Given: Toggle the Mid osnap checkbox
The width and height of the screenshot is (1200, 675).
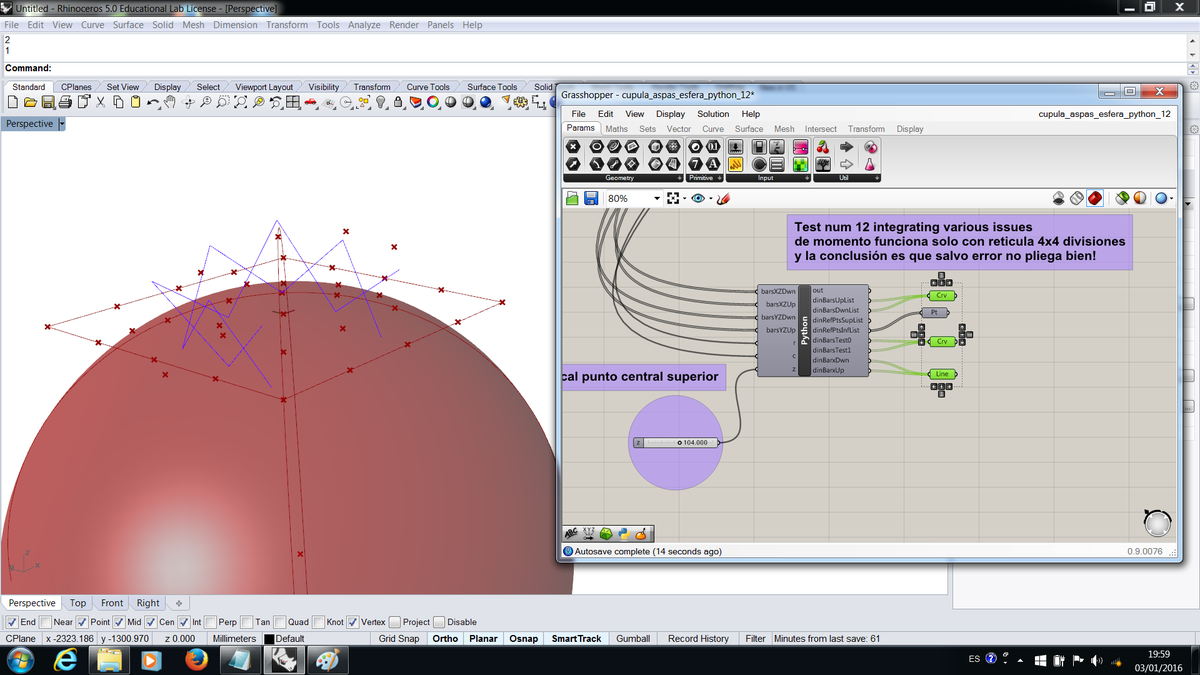Looking at the screenshot, I should (x=119, y=622).
